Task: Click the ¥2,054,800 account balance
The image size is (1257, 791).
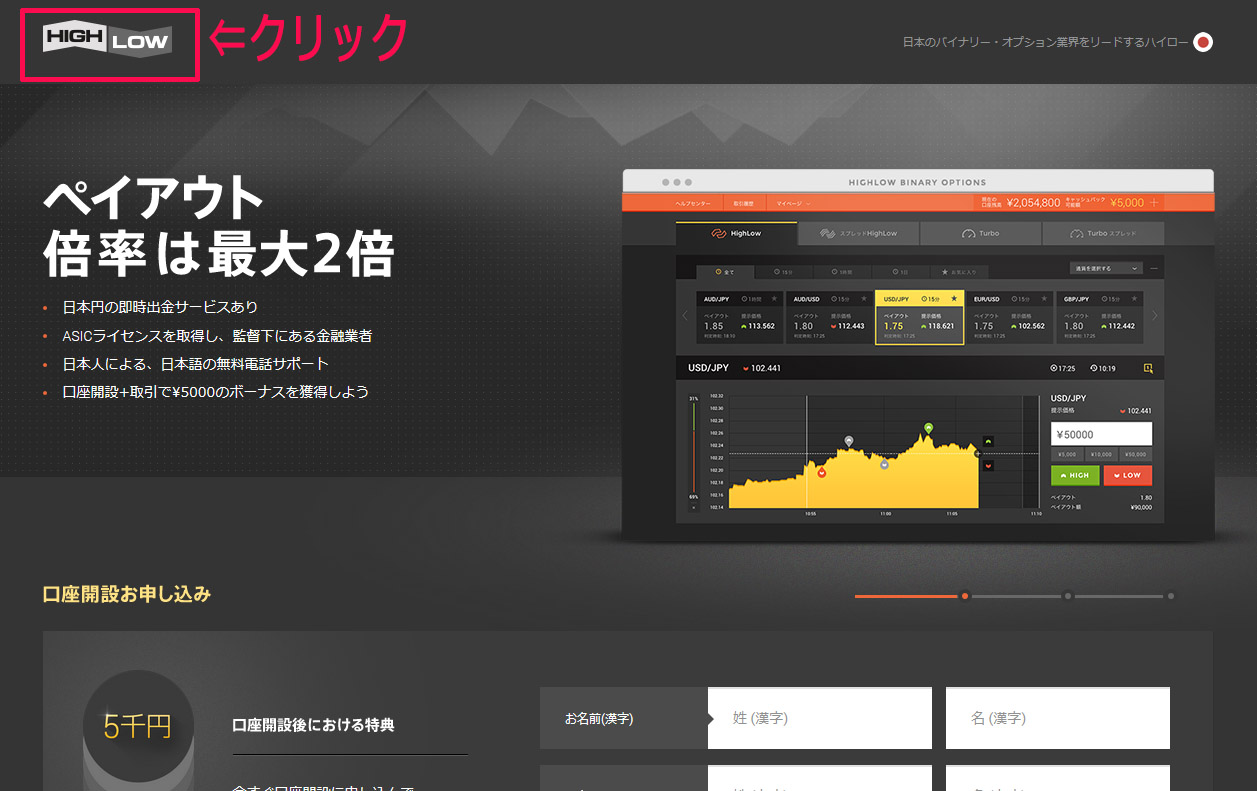Action: tap(1033, 202)
